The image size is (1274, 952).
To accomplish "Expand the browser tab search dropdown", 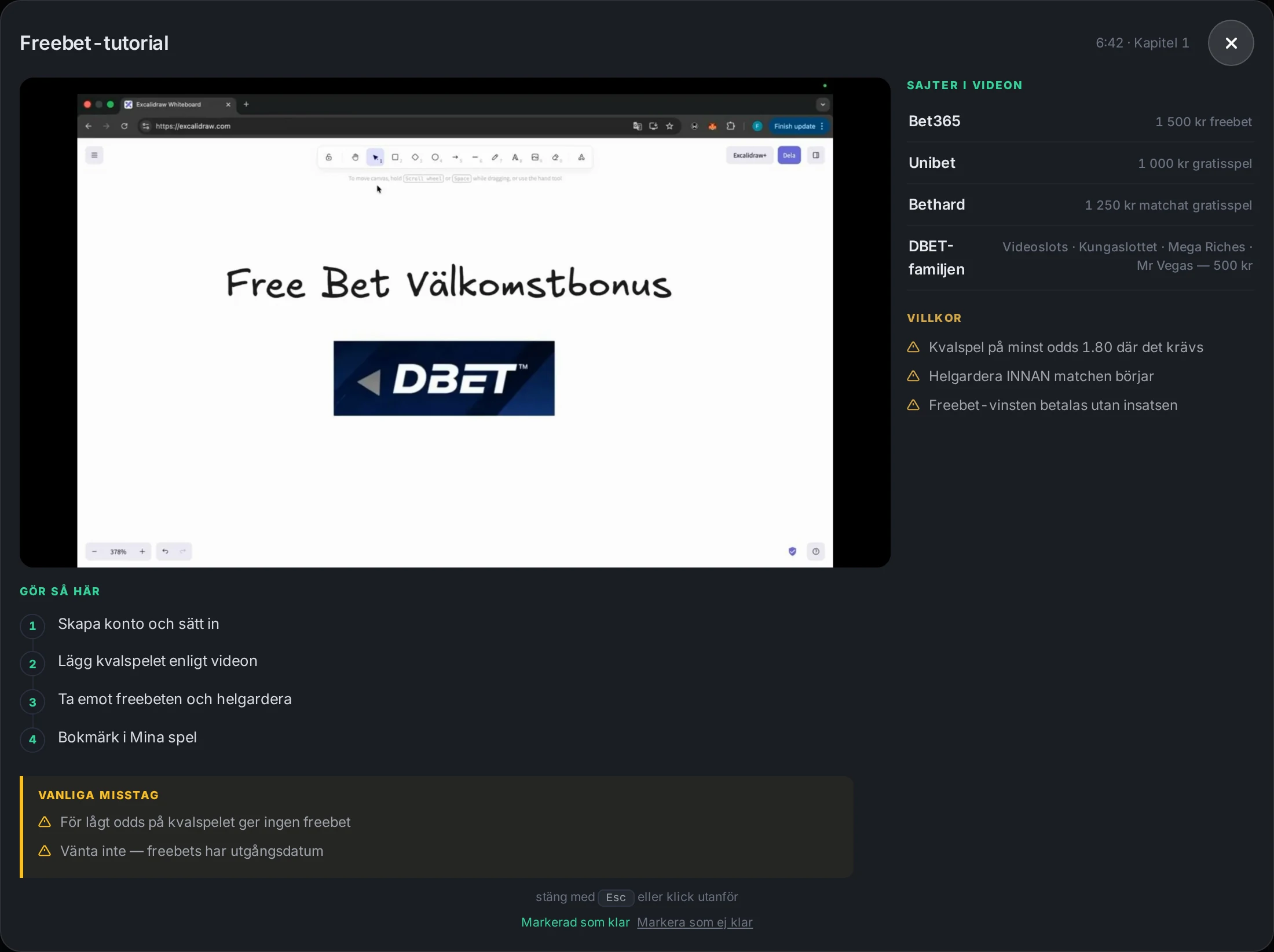I will (x=822, y=105).
